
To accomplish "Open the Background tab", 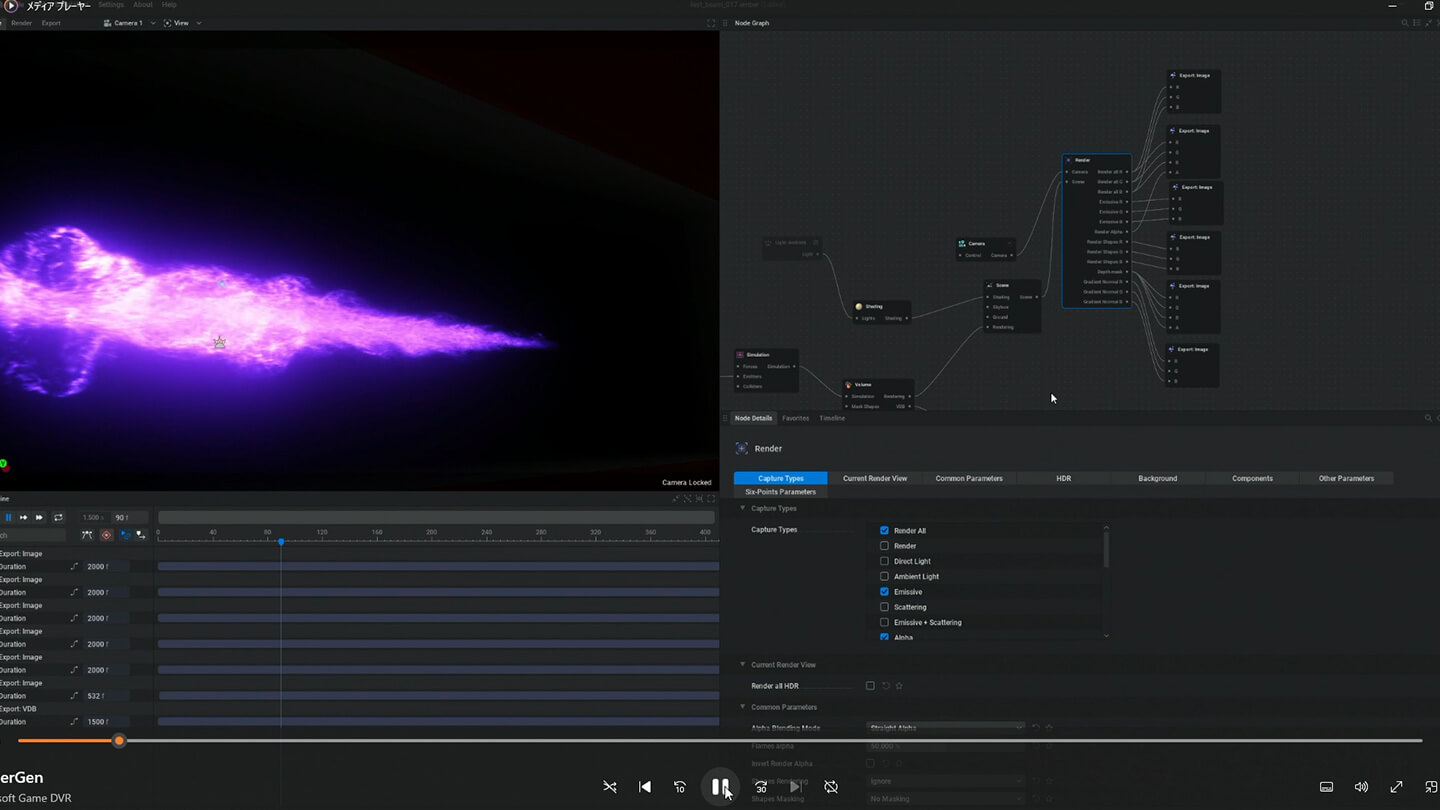I will click(x=1157, y=478).
